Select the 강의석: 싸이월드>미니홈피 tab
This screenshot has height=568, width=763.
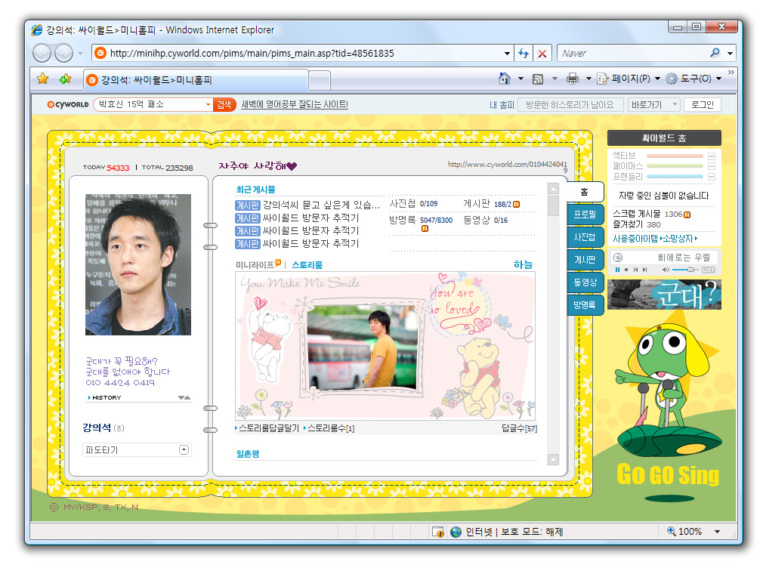[x=196, y=80]
